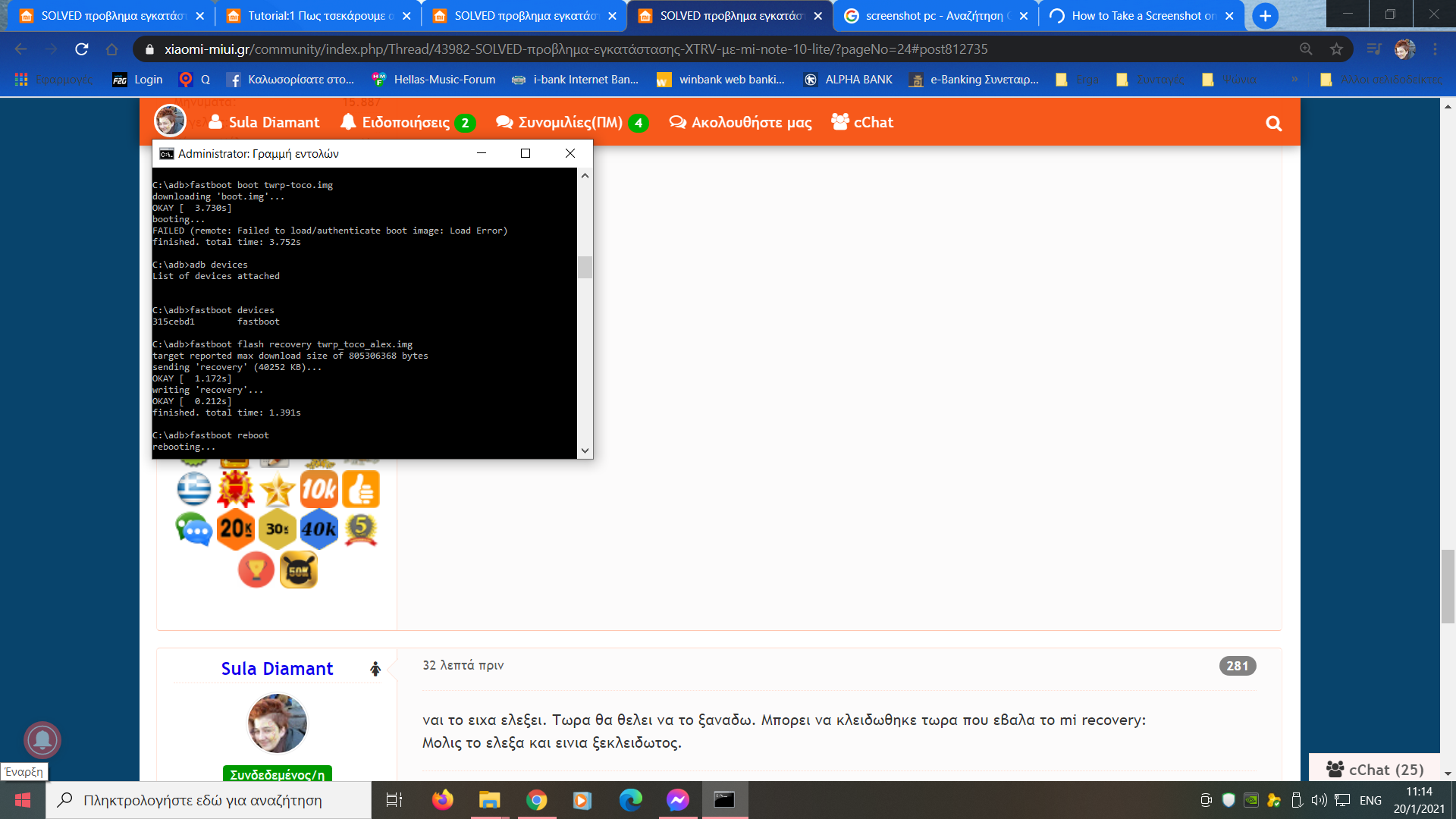Image resolution: width=1456 pixels, height=819 pixels.
Task: Click red notification bell floating button
Action: coord(42,739)
